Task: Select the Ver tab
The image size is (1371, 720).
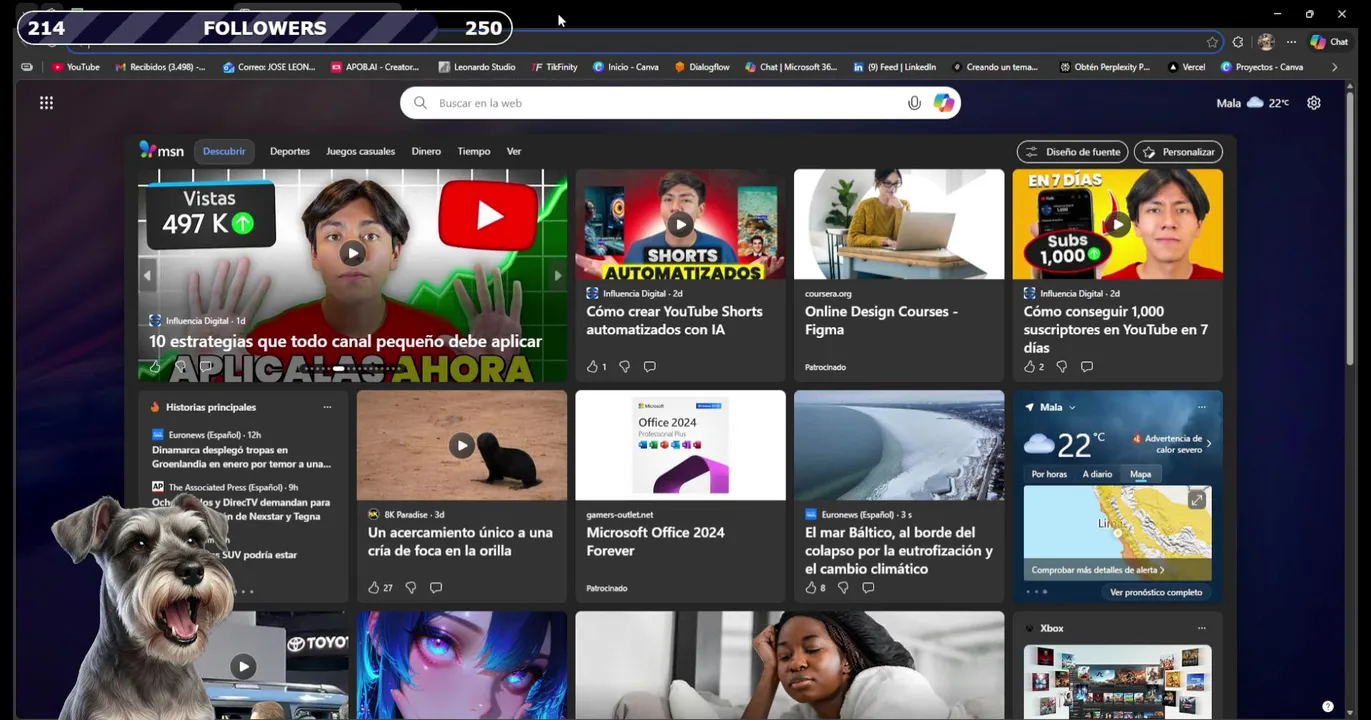Action: pyautogui.click(x=514, y=151)
